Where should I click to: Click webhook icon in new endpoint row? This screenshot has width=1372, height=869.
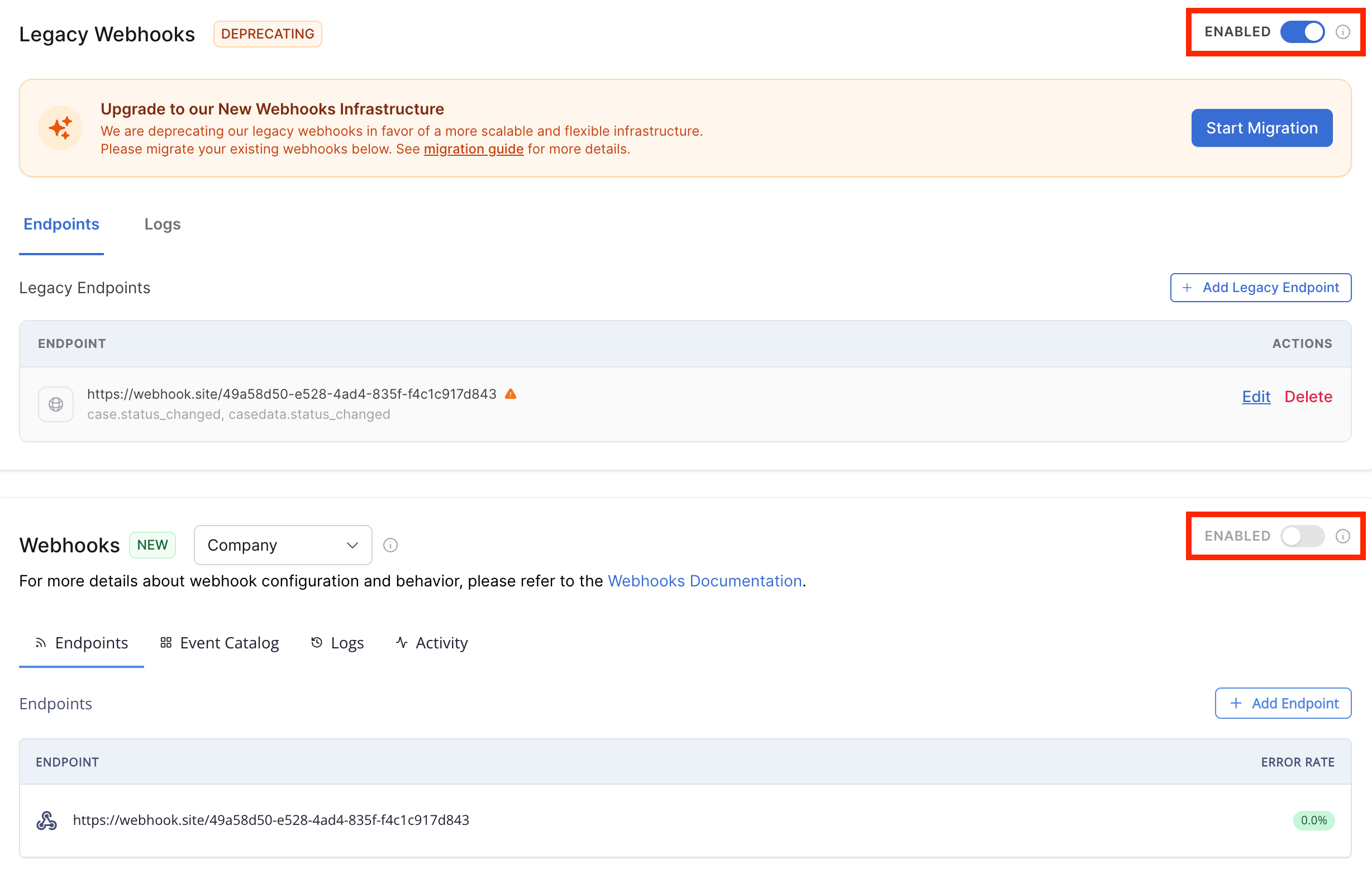[x=47, y=820]
